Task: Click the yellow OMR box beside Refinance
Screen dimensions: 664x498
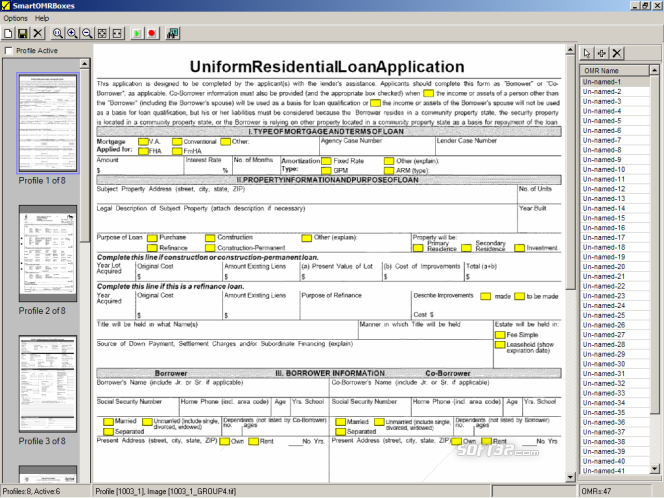Action: point(152,248)
